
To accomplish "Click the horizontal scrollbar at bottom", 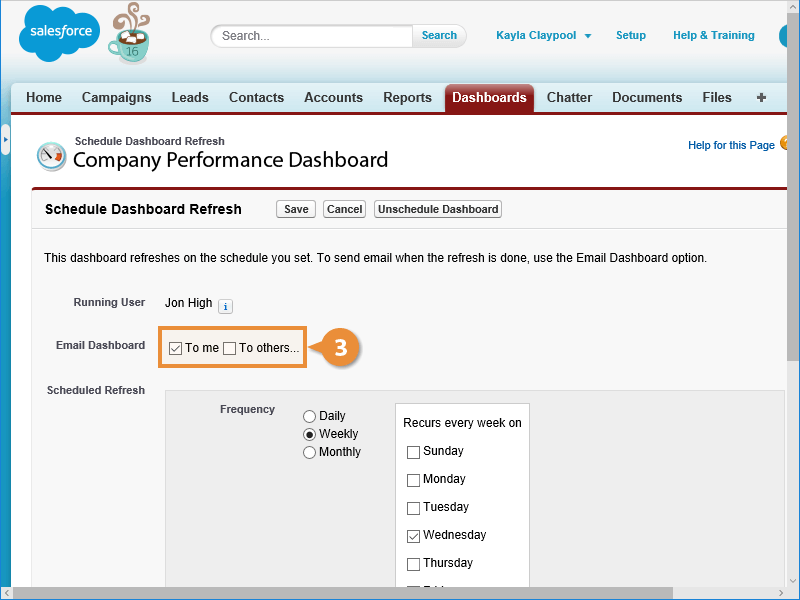I will tap(400, 593).
